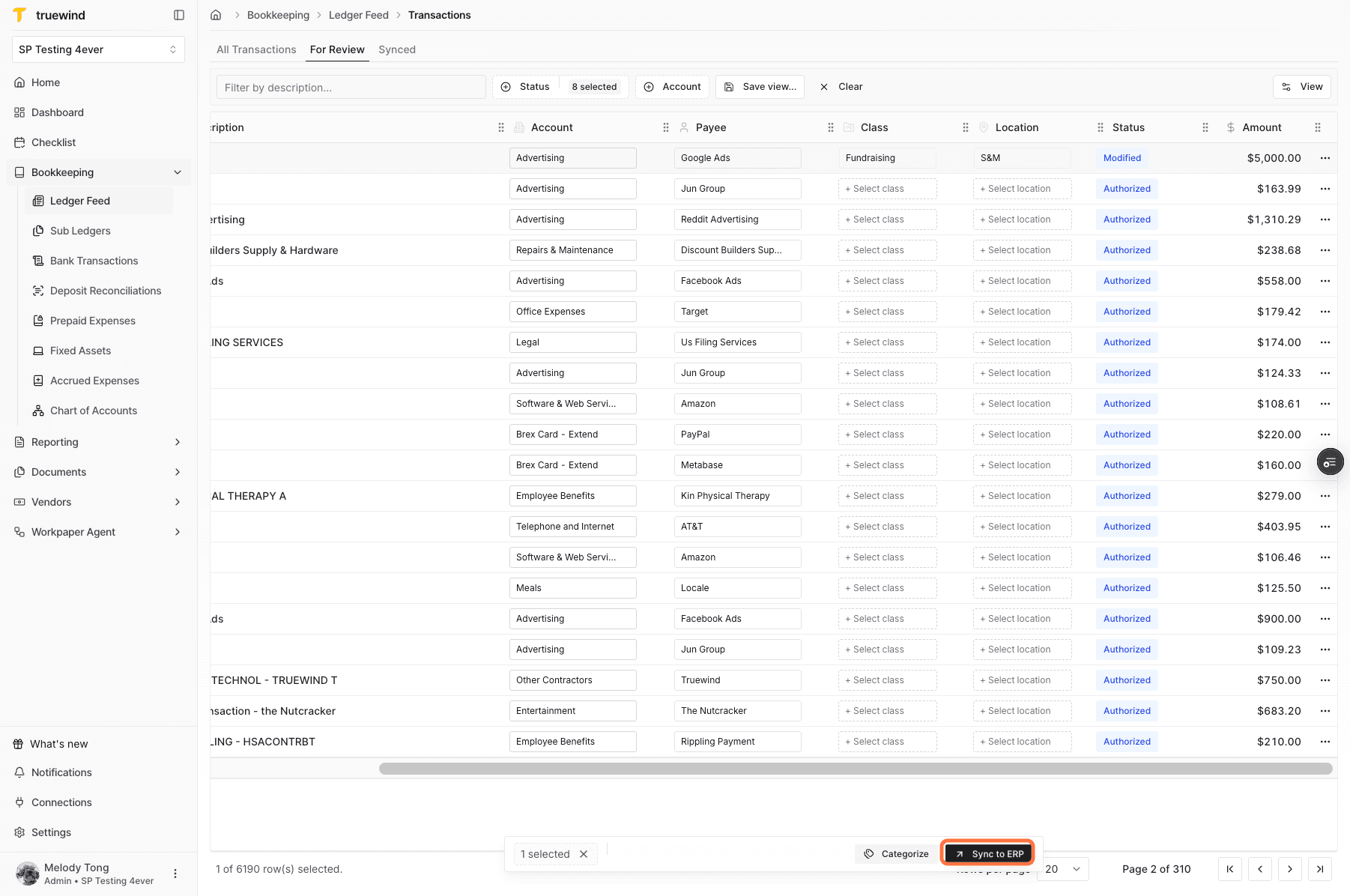Clear all filters
Viewport: 1350px width, 896px height.
click(841, 87)
